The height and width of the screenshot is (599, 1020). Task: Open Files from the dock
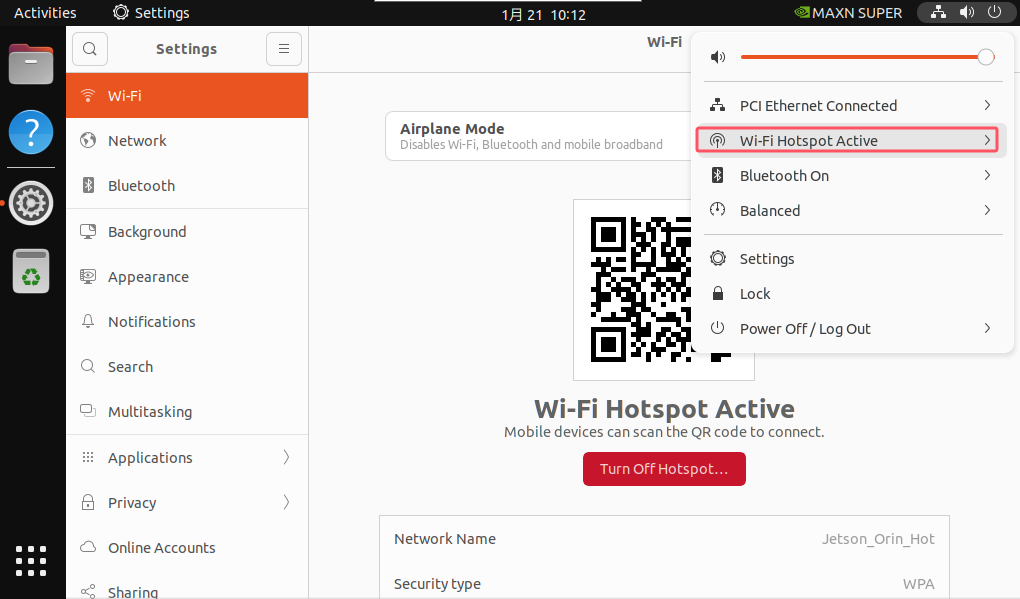click(x=31, y=64)
